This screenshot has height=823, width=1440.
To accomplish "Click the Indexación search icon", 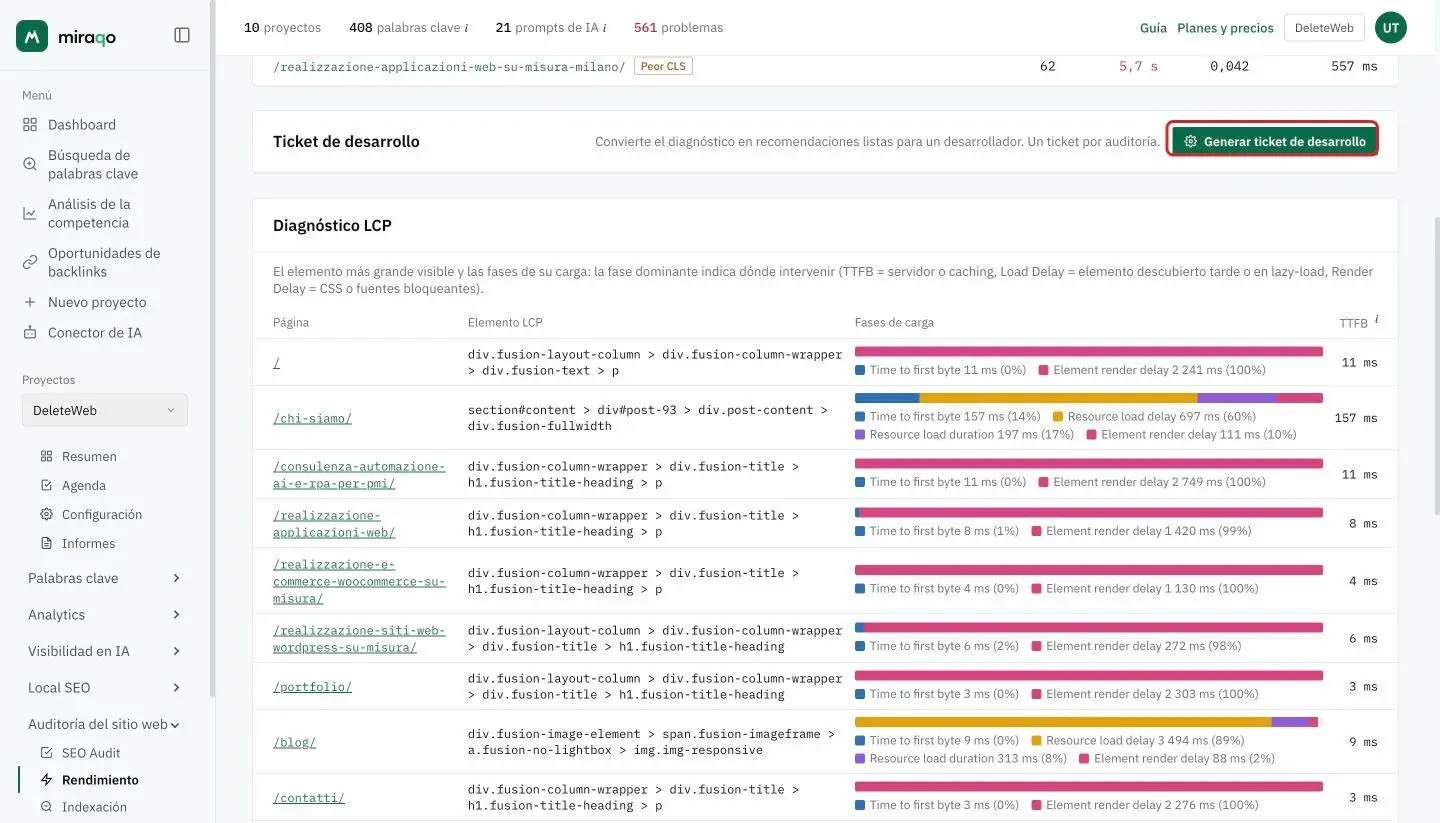I will (x=46, y=806).
